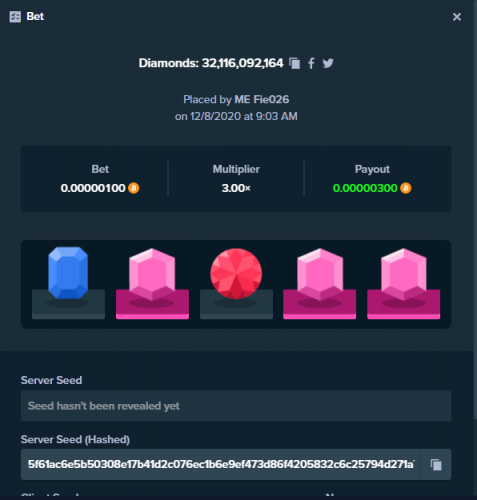The height and width of the screenshot is (500, 477).
Task: Click the 3.00× multiplier value
Action: [236, 188]
